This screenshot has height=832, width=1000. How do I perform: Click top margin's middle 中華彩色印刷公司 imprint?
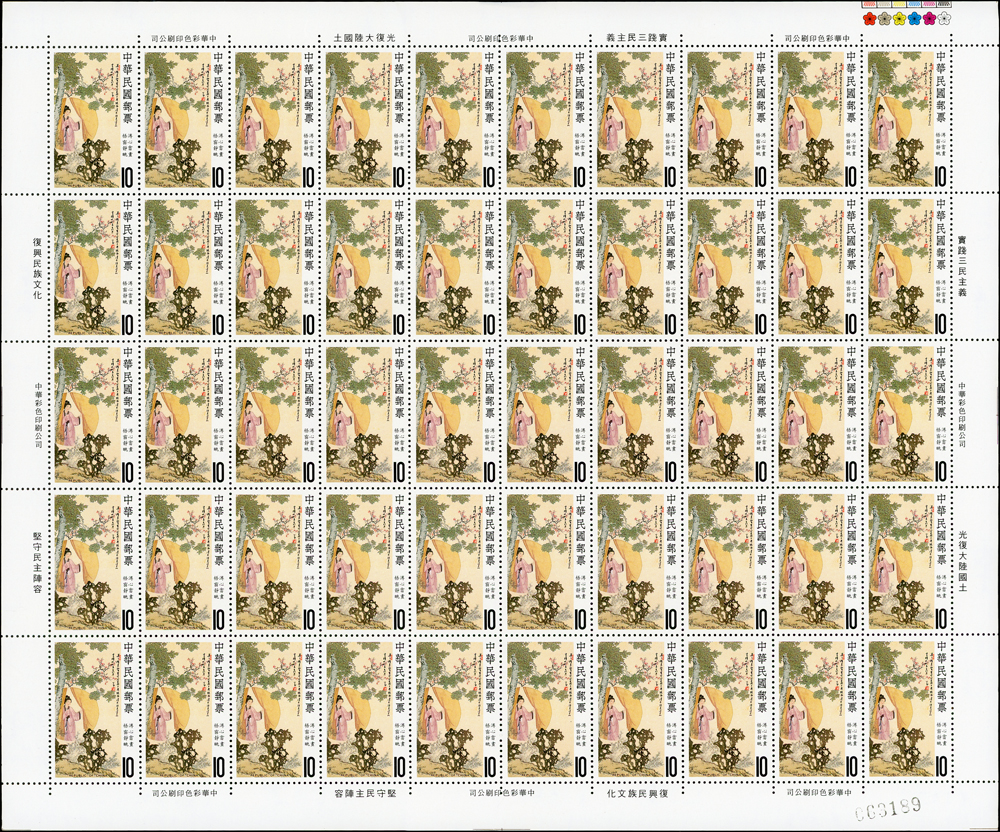501,38
